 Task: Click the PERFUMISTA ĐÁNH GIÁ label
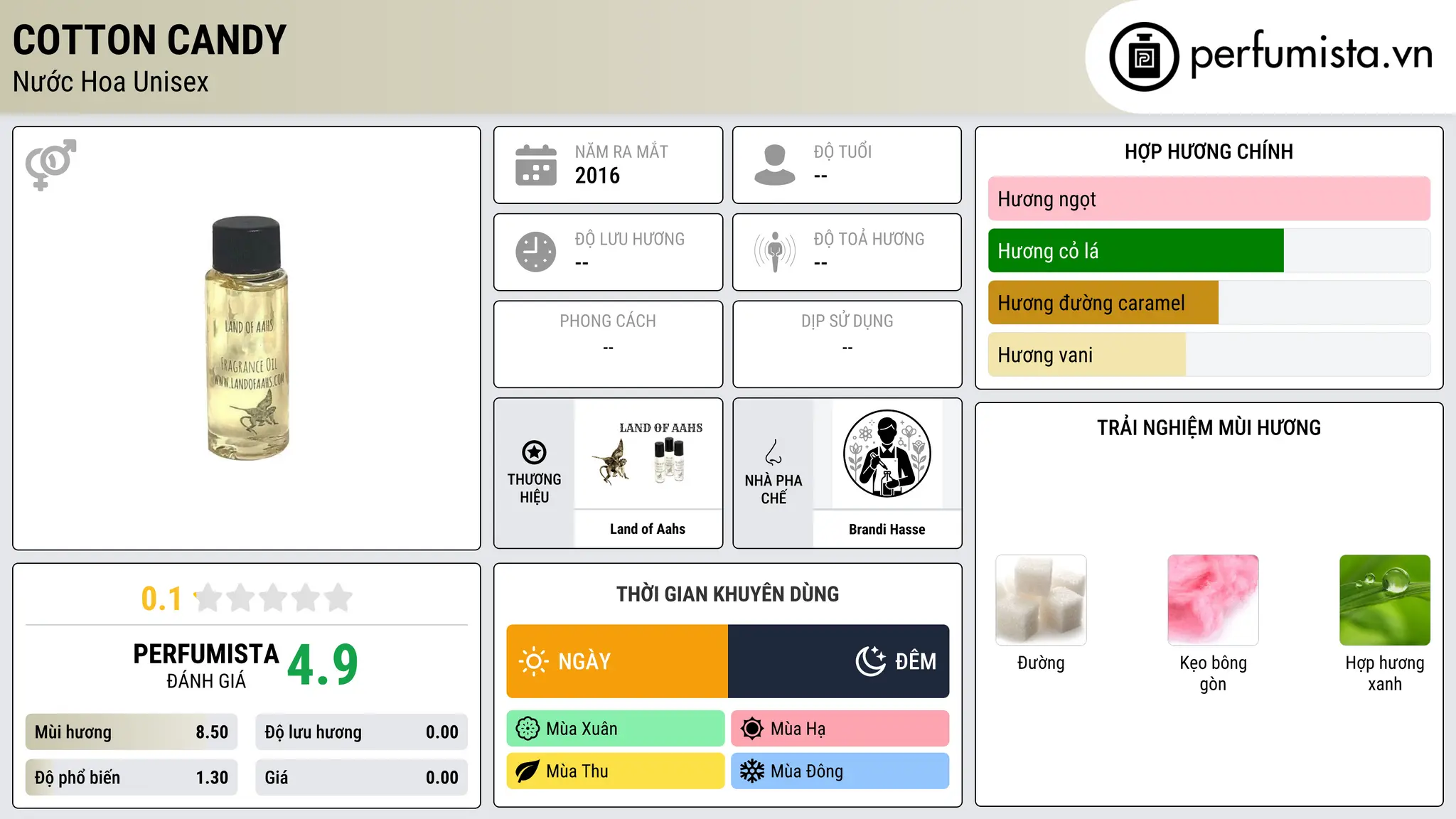click(x=206, y=665)
